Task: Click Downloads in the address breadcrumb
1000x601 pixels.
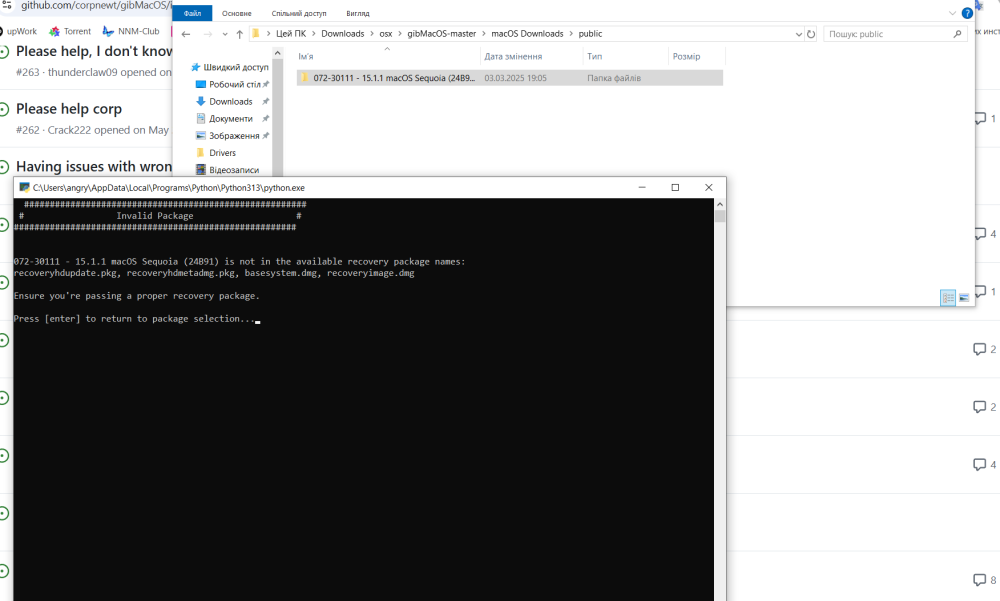Action: [342, 34]
